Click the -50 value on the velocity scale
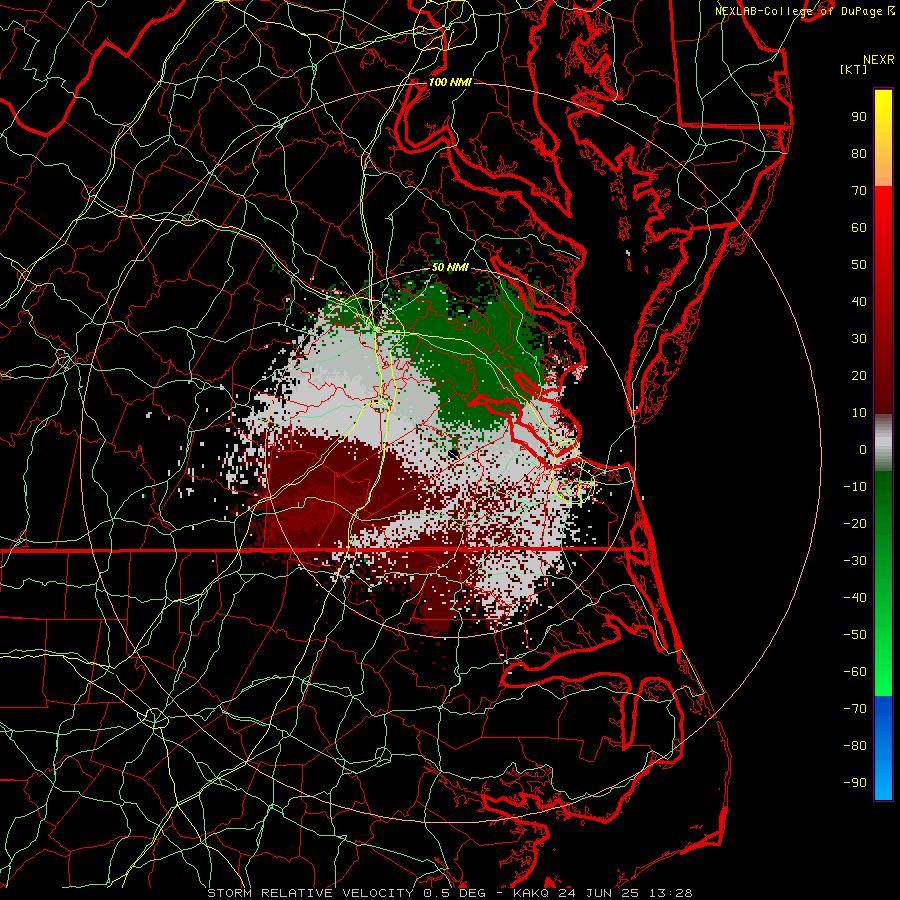This screenshot has width=900, height=900. [855, 635]
